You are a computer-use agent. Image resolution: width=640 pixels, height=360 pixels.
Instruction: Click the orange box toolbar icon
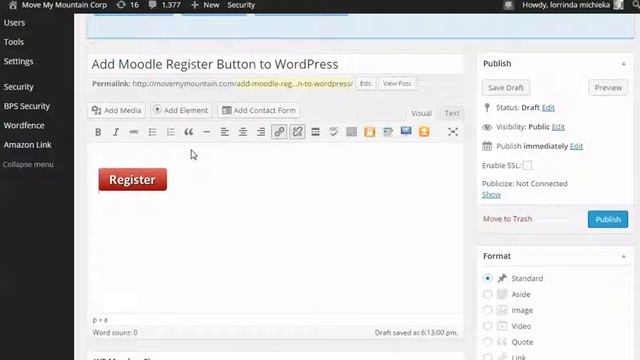[x=370, y=132]
